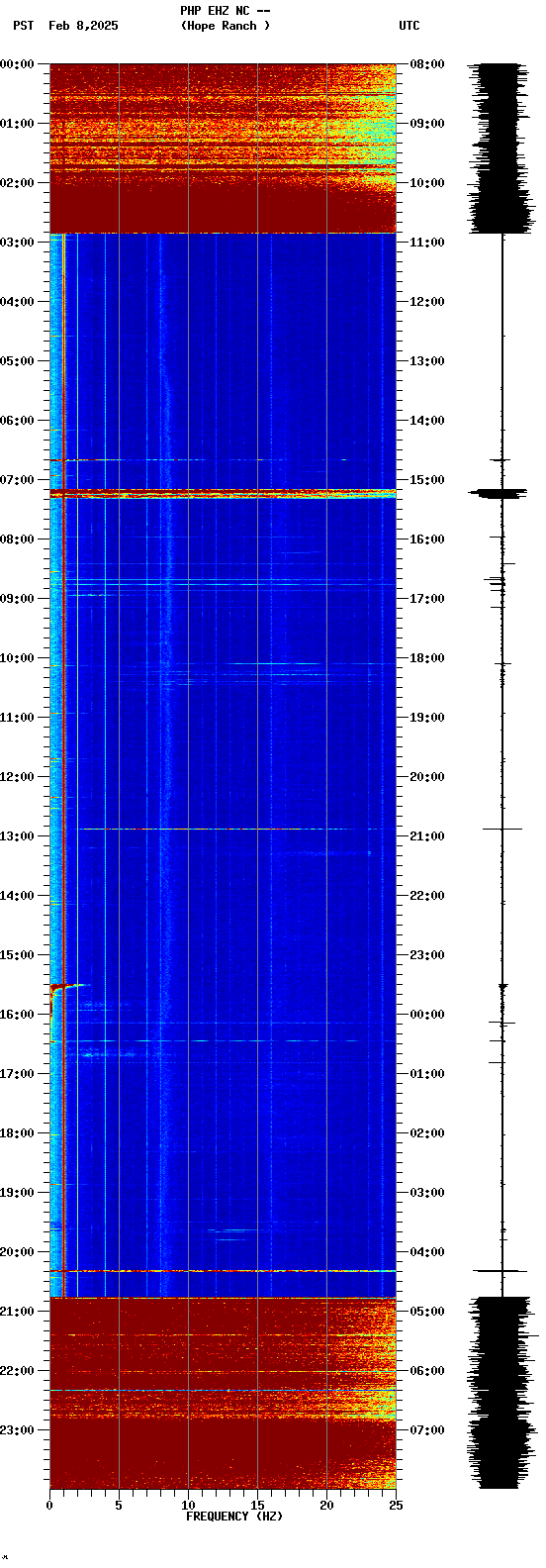This screenshot has height=1568, width=546.
Task: Click the station title "PHP EHZ NC --"
Action: (x=225, y=11)
